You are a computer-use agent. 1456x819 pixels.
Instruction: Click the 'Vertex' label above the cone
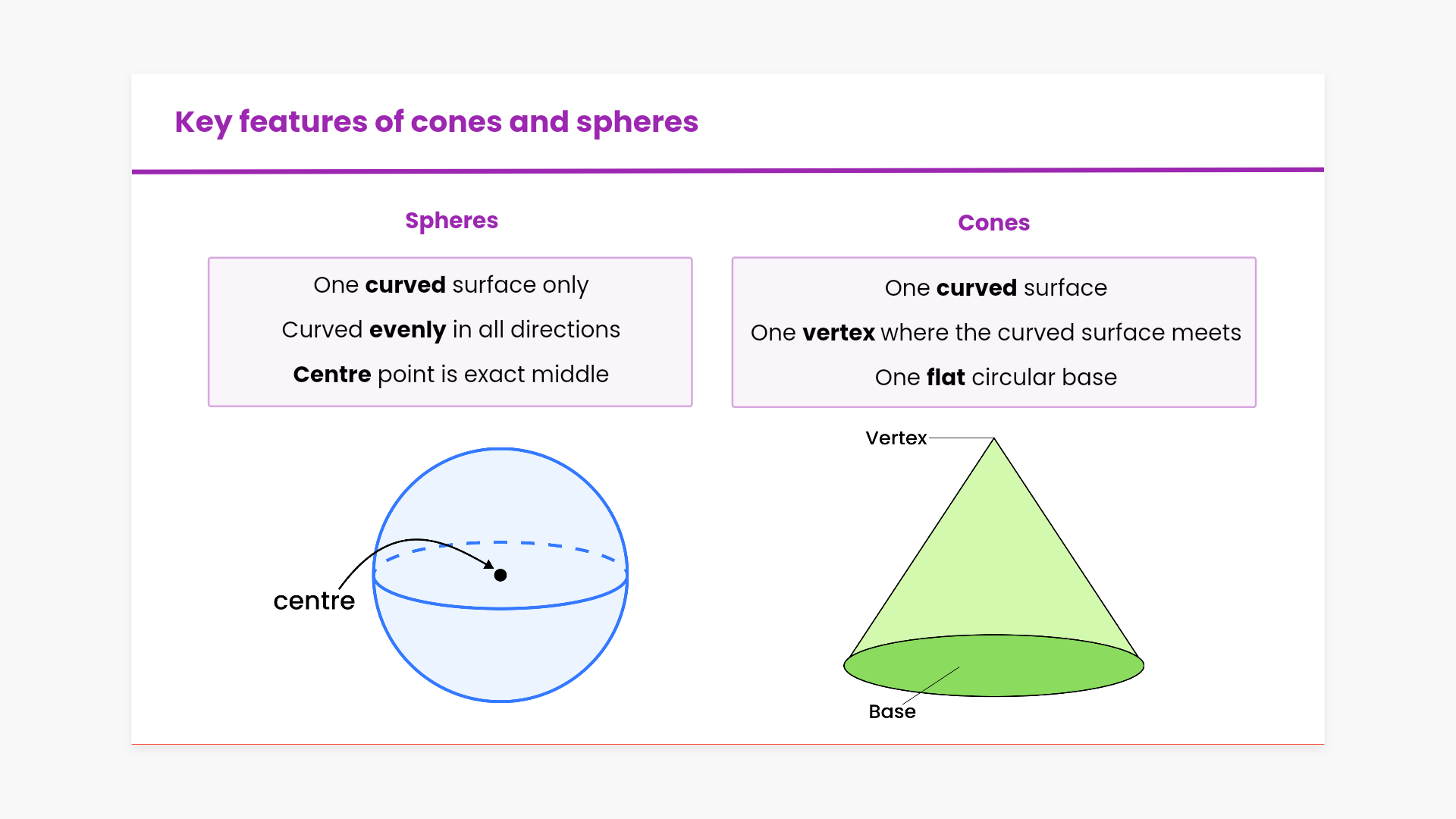click(x=896, y=438)
